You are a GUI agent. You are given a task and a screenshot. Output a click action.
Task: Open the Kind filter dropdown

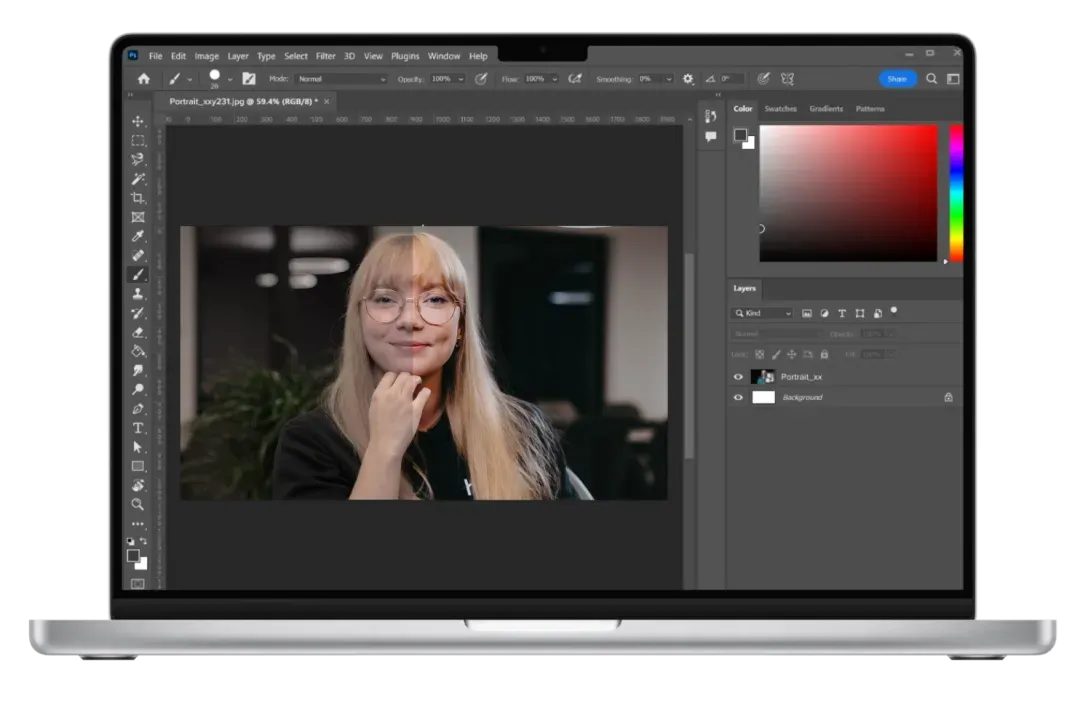[762, 313]
